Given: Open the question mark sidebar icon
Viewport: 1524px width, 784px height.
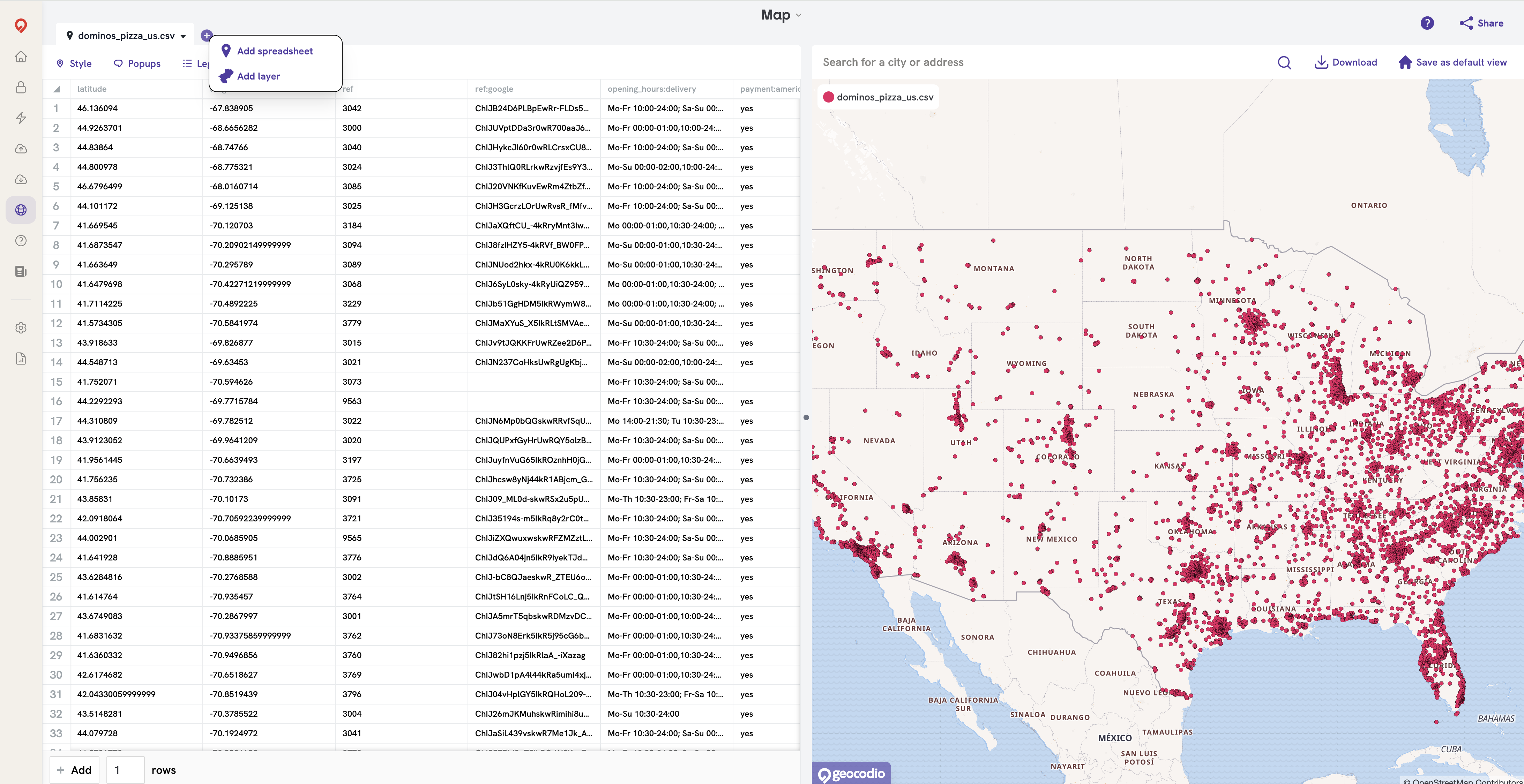Looking at the screenshot, I should pos(21,241).
